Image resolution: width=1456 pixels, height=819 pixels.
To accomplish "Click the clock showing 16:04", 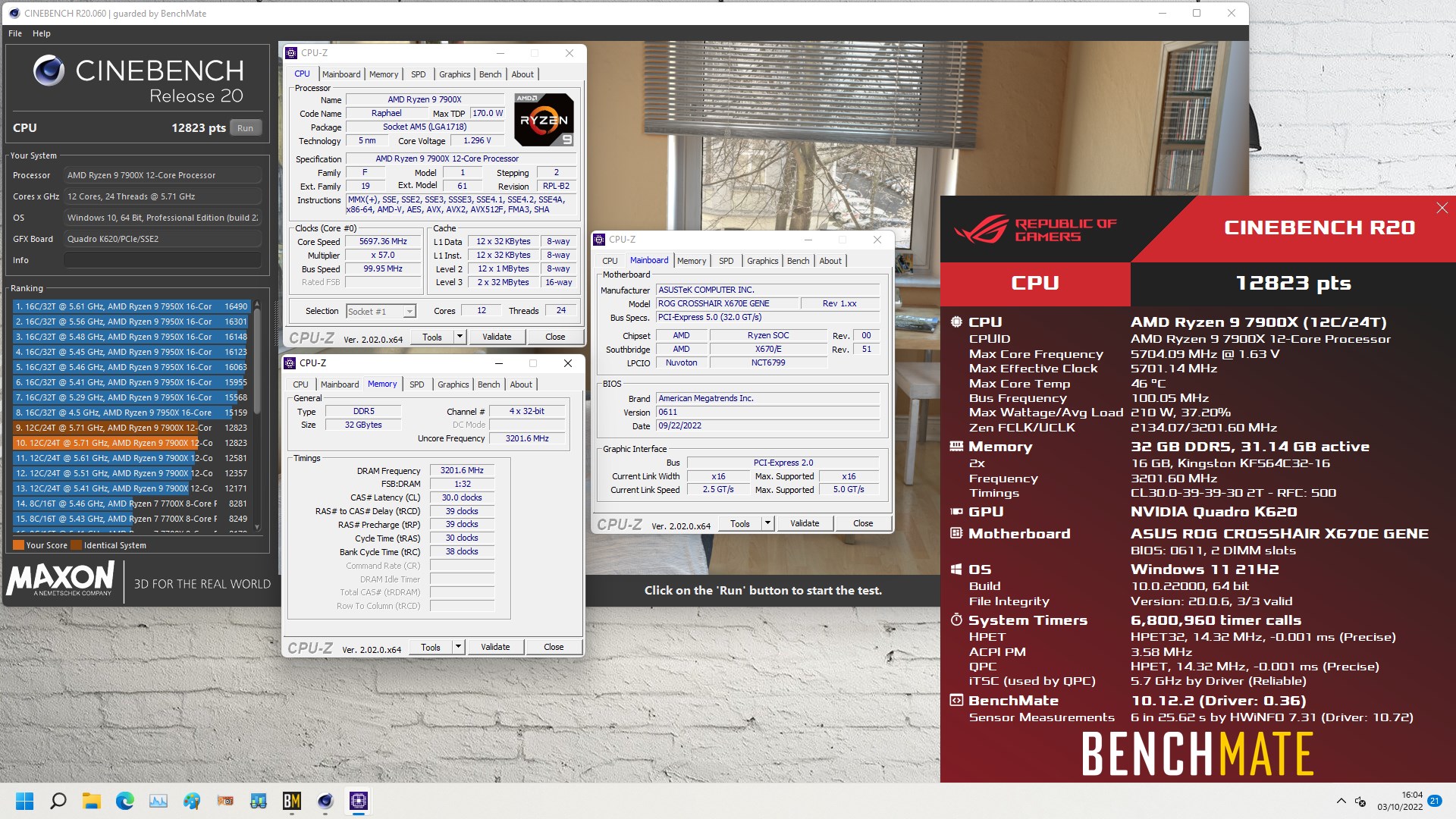I will 1411,795.
